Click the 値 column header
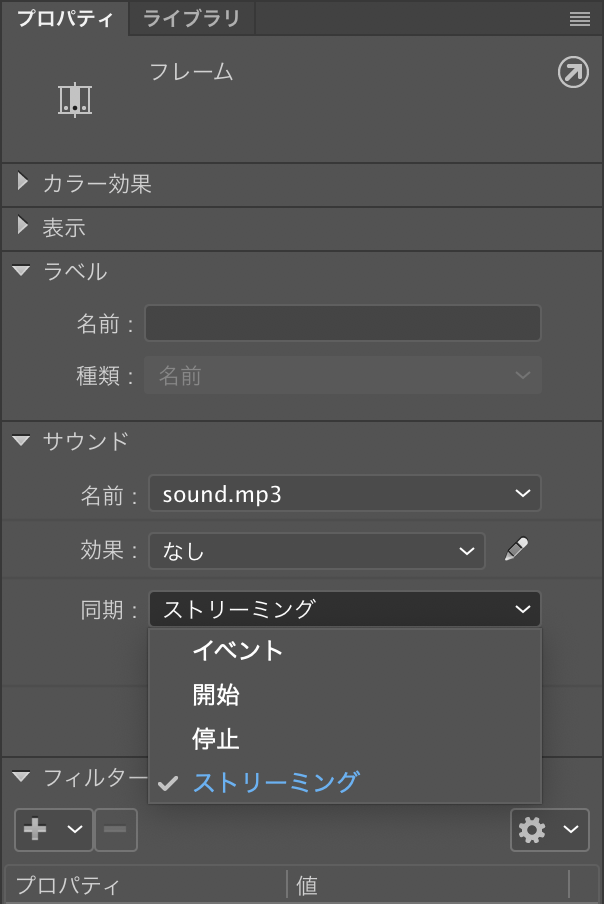Image resolution: width=604 pixels, height=904 pixels. tap(428, 885)
